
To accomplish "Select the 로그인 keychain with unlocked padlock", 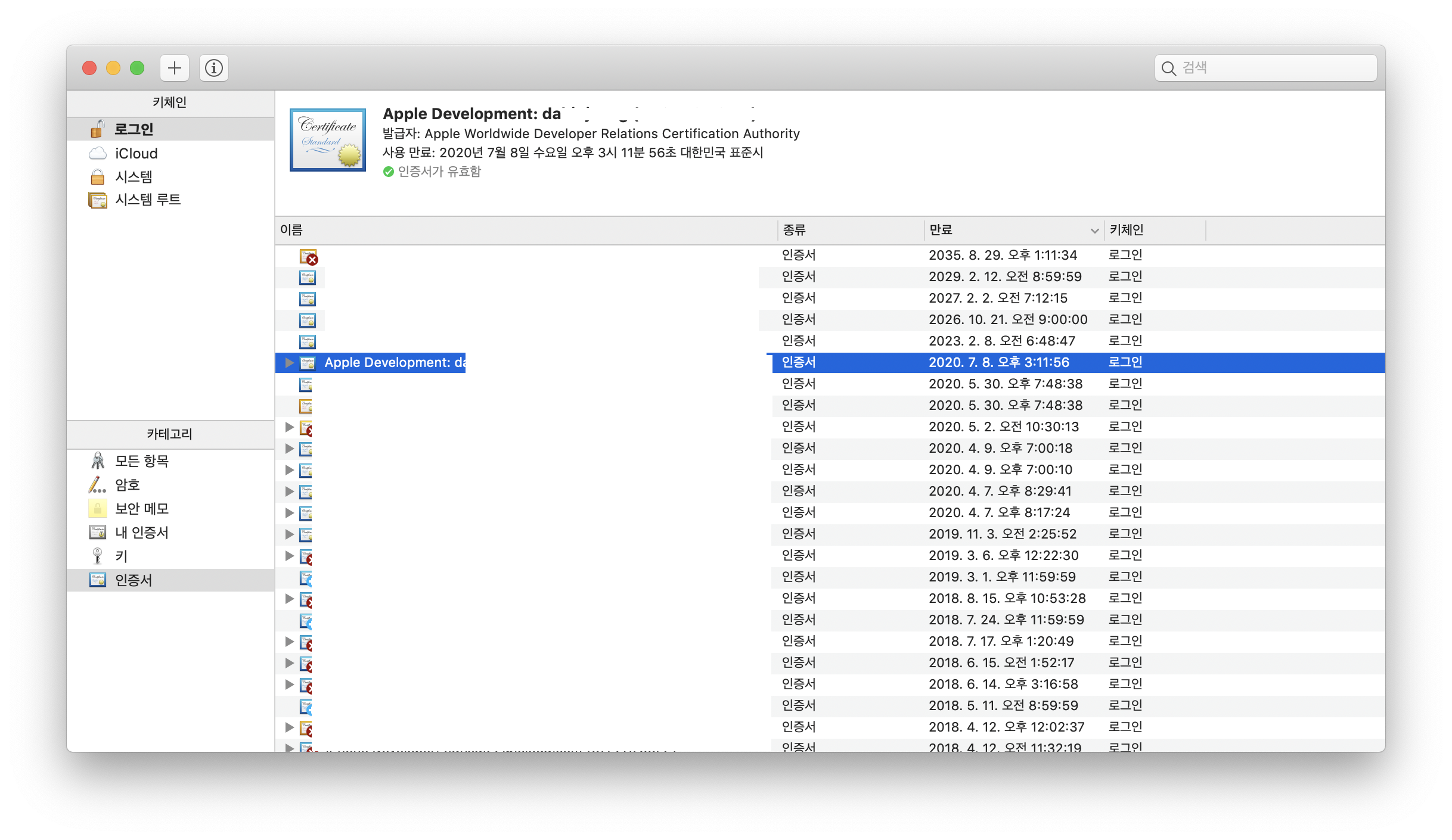I will [x=134, y=129].
